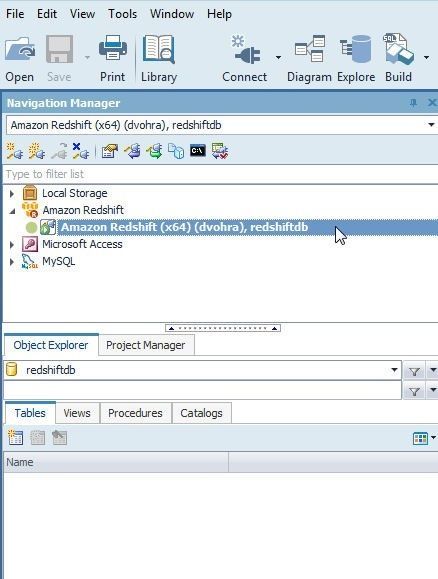438x579 pixels.
Task: Switch to the Procedures tab
Action: 135,413
